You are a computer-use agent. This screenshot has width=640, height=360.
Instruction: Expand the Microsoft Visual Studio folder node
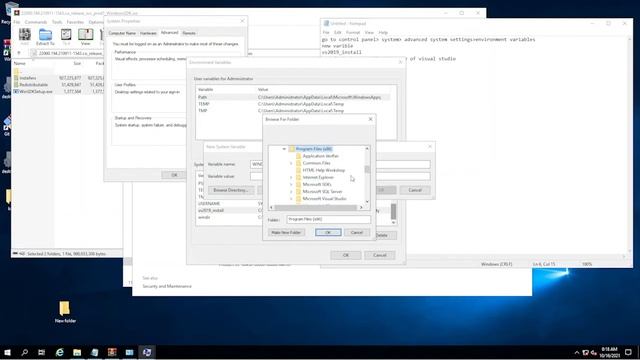[291, 199]
